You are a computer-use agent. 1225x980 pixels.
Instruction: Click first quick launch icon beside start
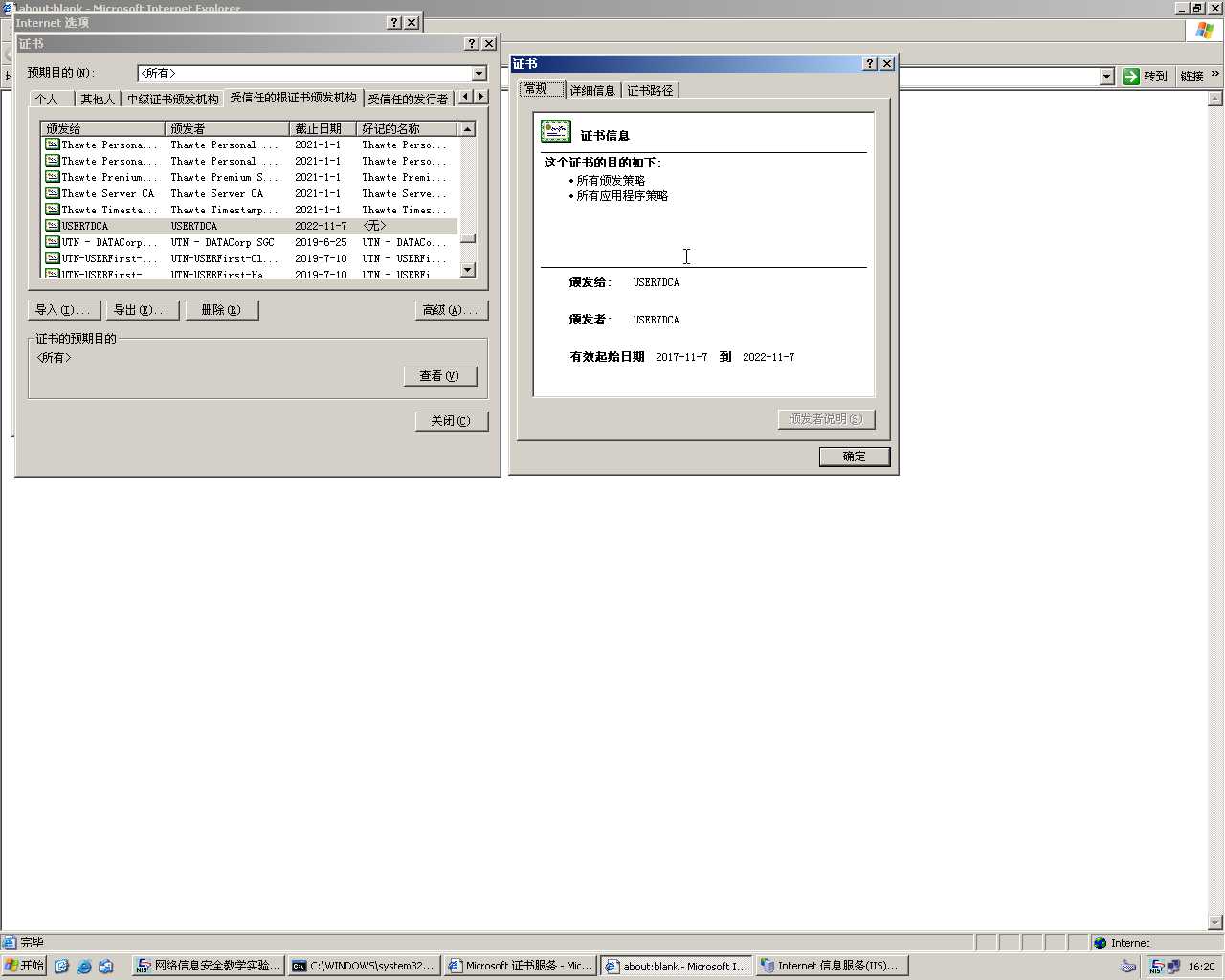[61, 967]
